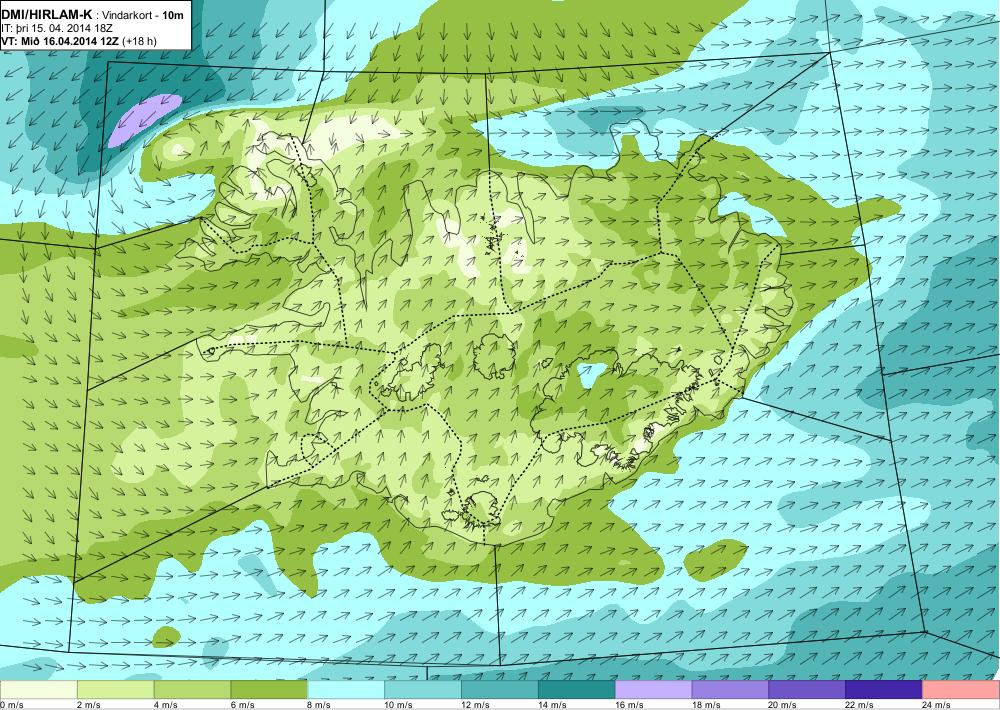Click the "0 m/s" legend label

coord(11,705)
